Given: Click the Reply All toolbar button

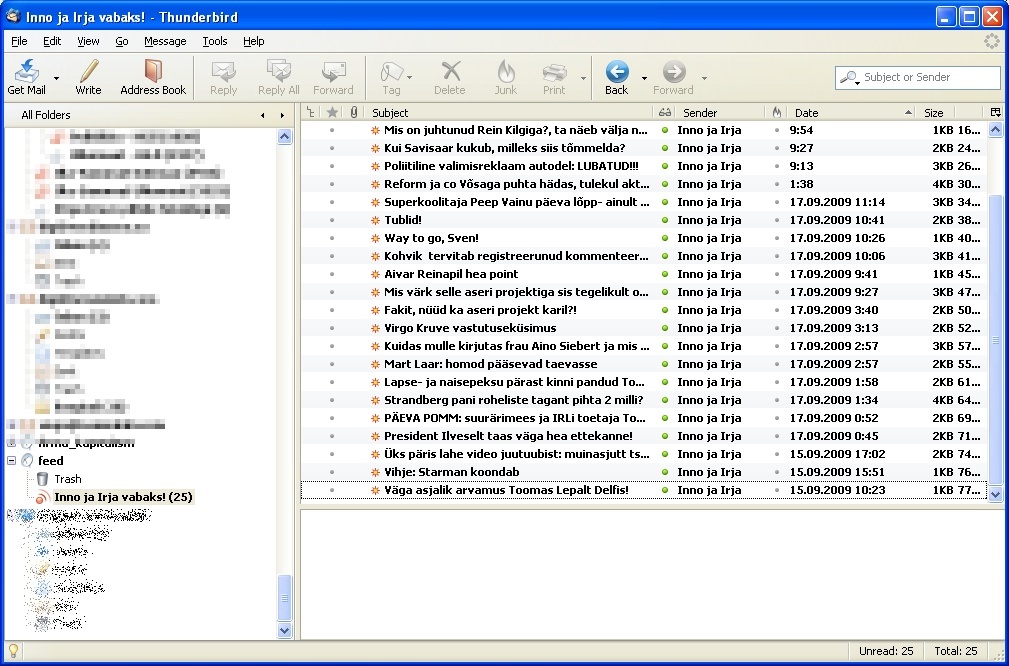Looking at the screenshot, I should [x=279, y=77].
